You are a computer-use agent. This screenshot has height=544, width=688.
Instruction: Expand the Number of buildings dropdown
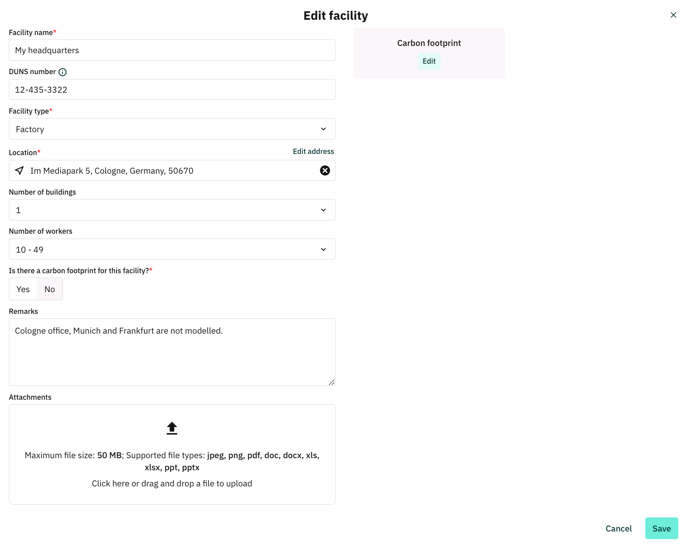click(x=172, y=210)
